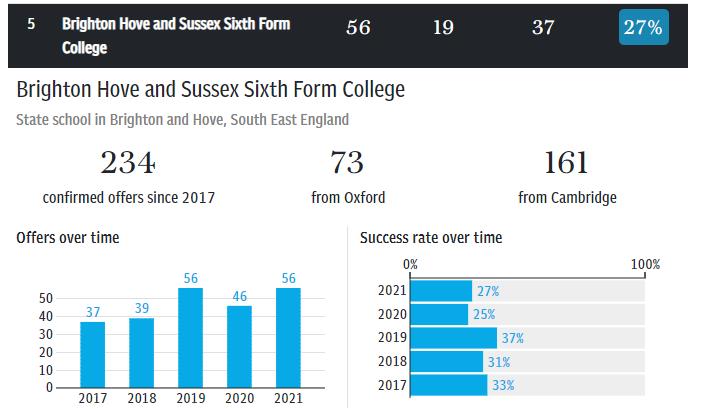Click the 2018 success rate bar at 31%
The height and width of the screenshot is (409, 712).
[x=446, y=362]
